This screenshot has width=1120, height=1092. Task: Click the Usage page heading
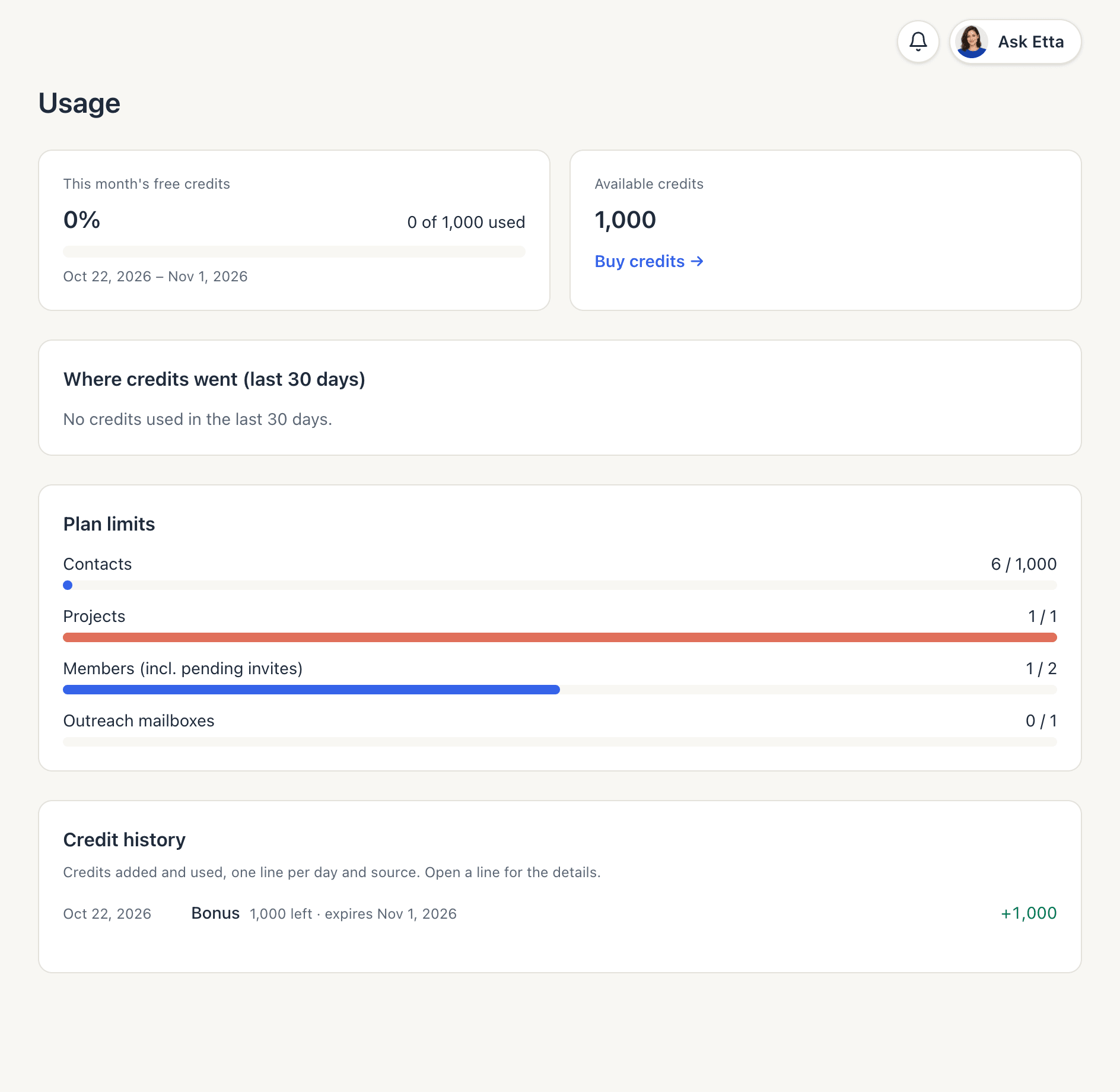tap(79, 103)
